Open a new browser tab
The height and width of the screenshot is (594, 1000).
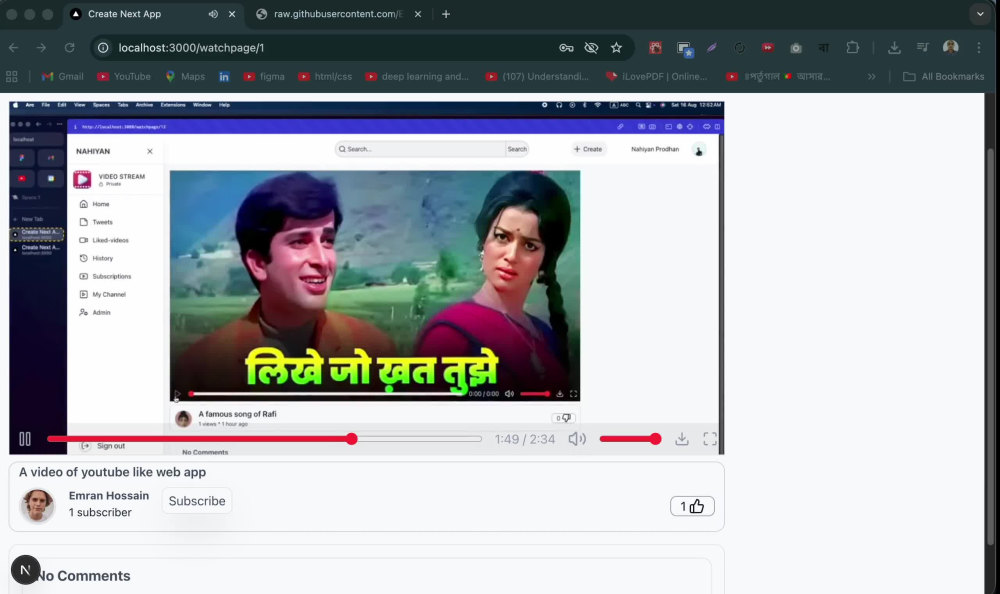coord(446,14)
